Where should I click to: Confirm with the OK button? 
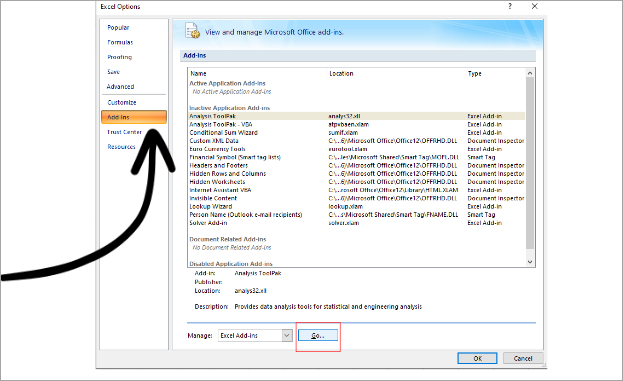click(477, 358)
